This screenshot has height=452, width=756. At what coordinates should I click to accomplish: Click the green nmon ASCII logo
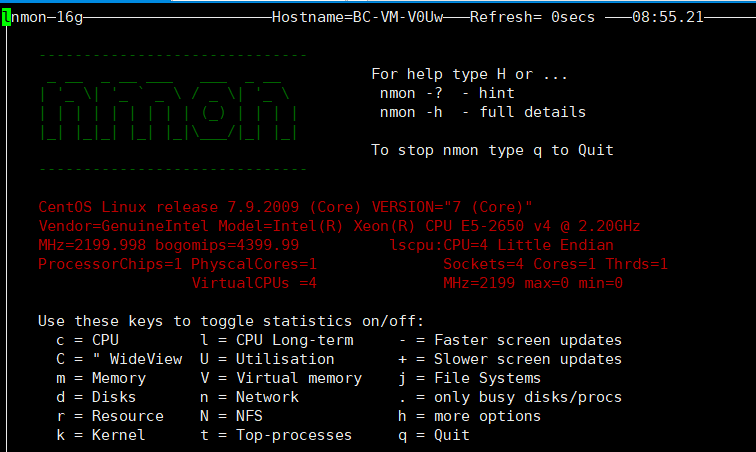tap(169, 112)
